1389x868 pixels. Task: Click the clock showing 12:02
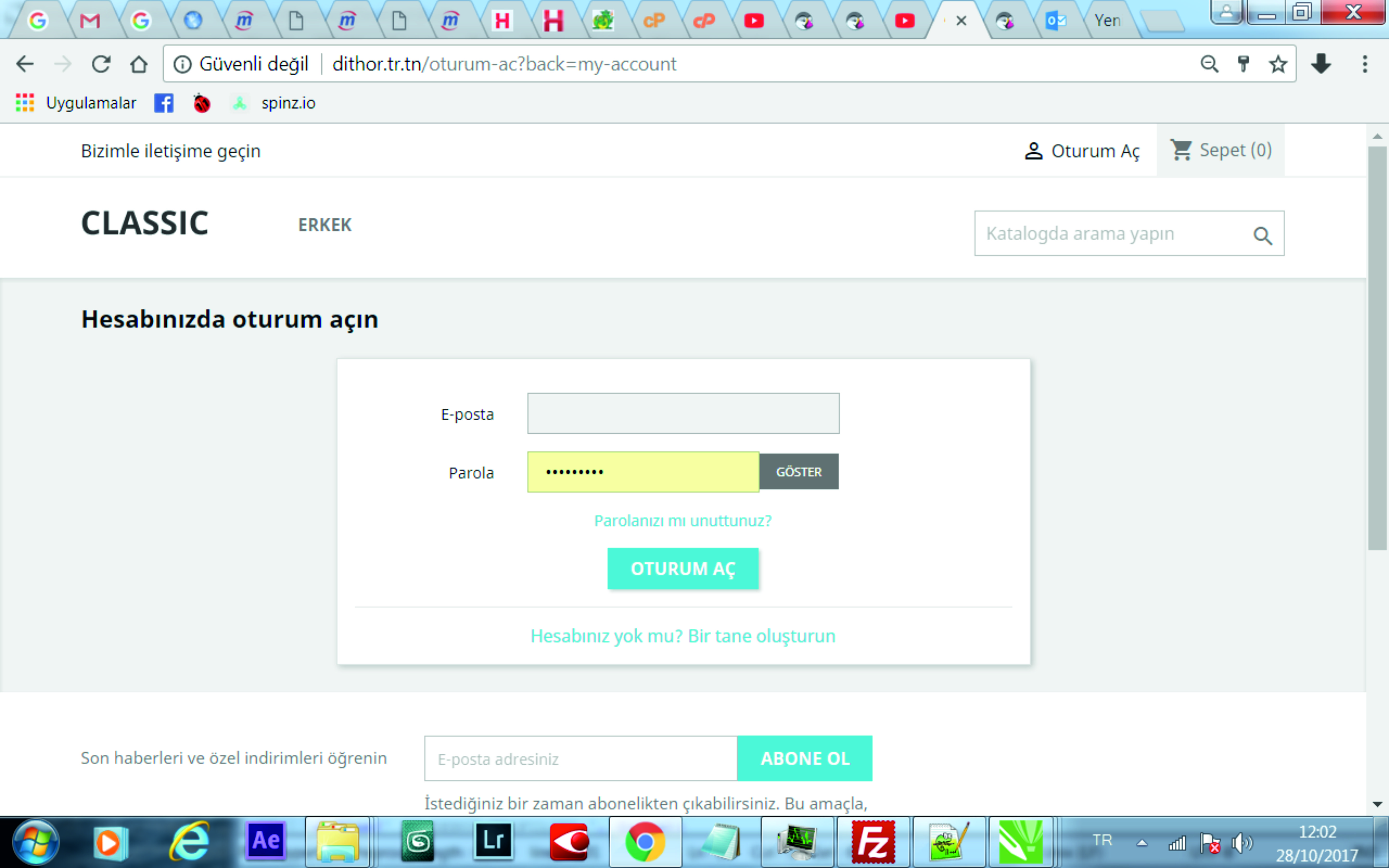[x=1317, y=832]
